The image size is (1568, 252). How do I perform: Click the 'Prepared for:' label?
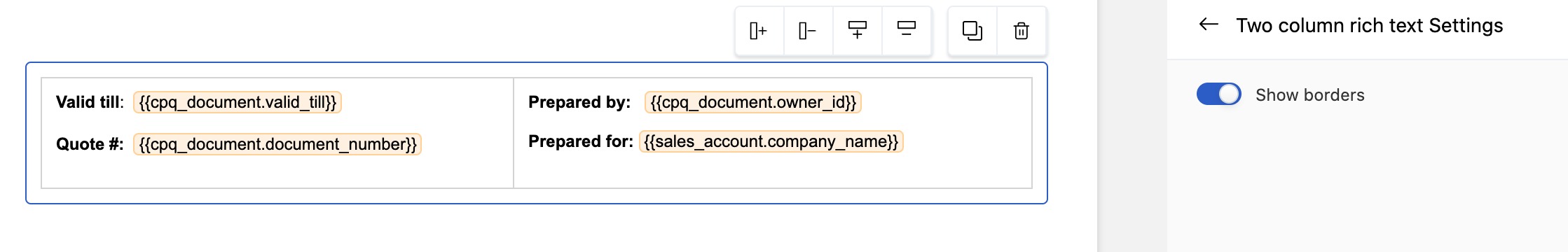click(581, 141)
